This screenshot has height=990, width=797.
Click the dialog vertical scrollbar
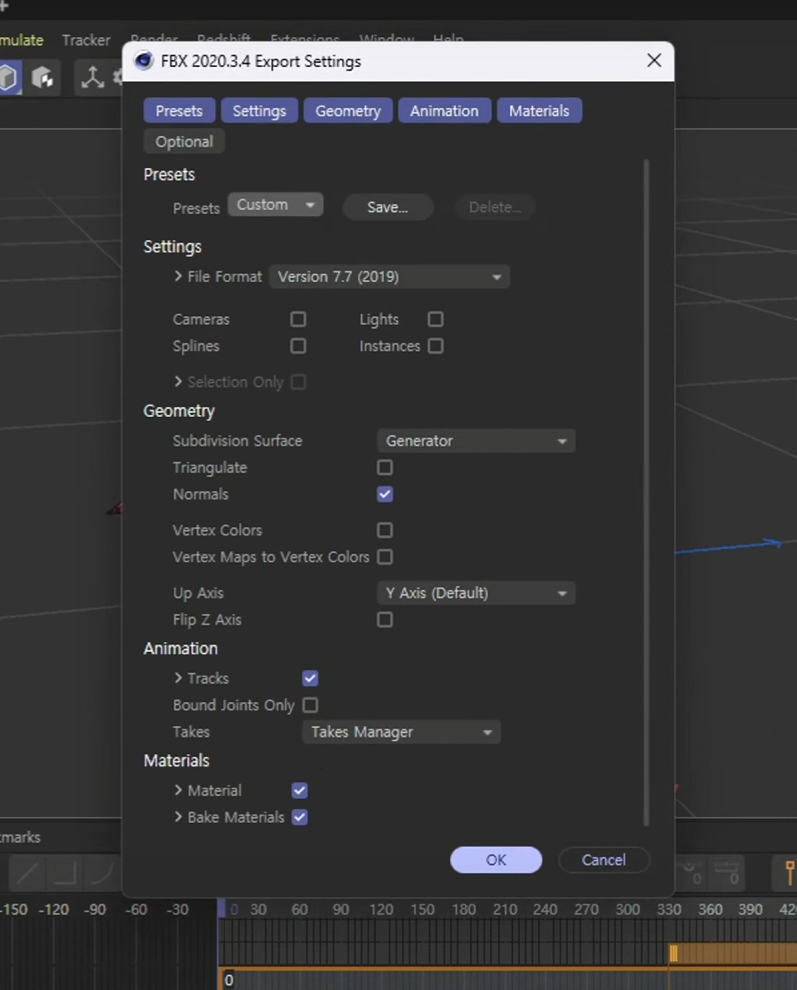coord(646,492)
